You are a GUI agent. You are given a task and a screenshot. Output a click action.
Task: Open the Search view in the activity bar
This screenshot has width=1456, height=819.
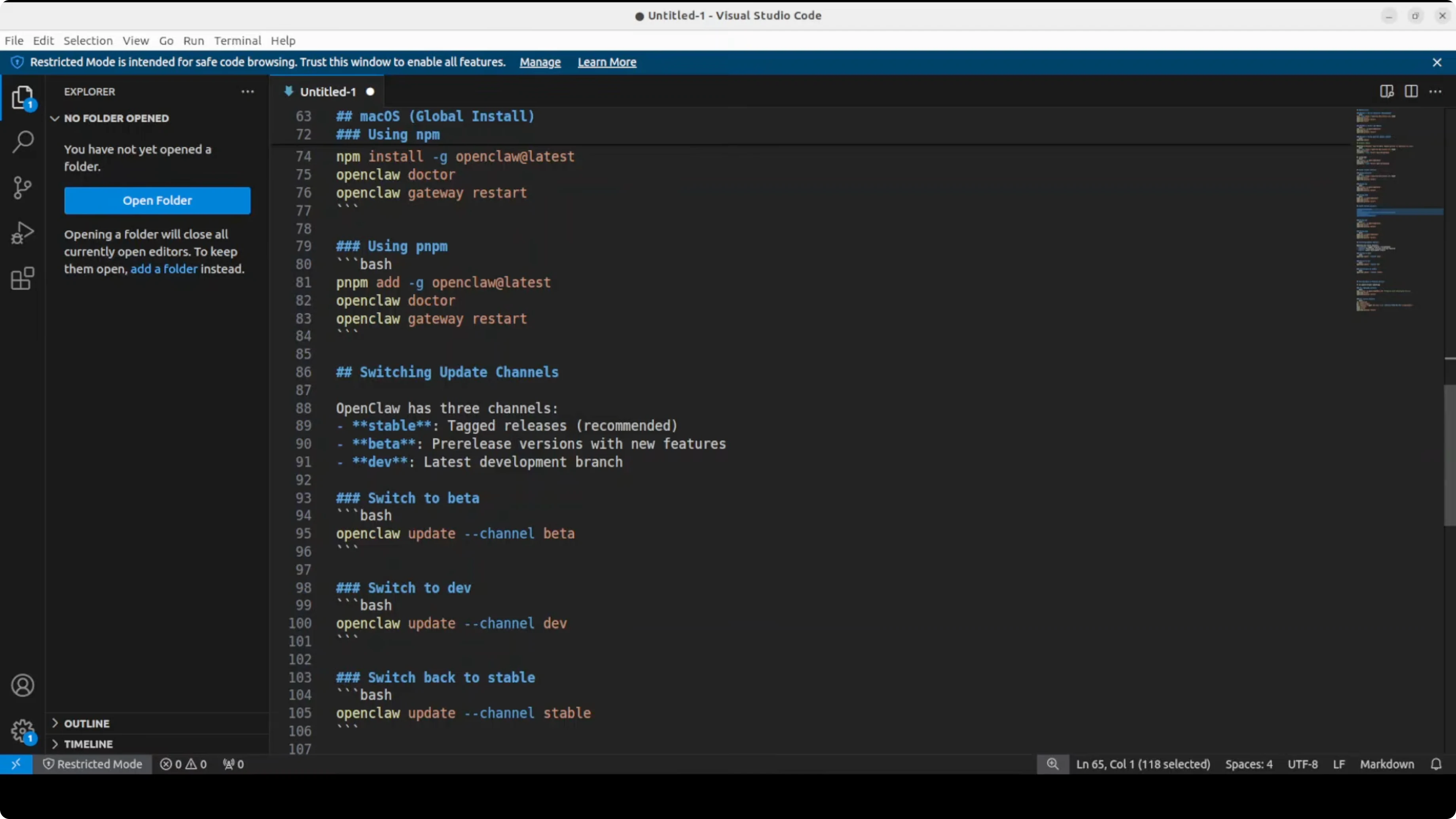coord(22,141)
